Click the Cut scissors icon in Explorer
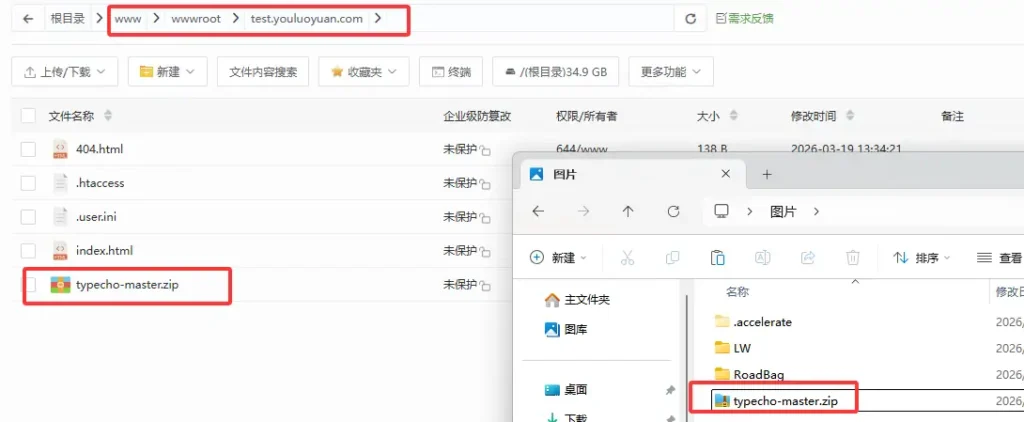 (628, 258)
